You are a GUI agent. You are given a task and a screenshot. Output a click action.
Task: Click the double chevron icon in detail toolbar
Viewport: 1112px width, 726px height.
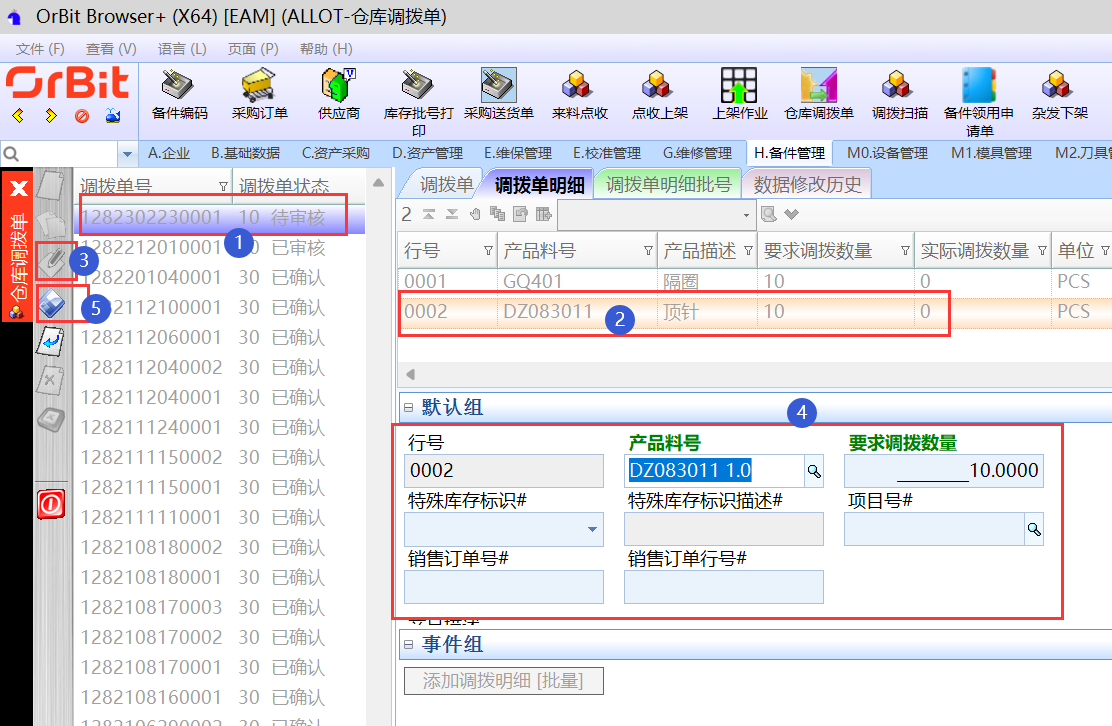[x=791, y=214]
